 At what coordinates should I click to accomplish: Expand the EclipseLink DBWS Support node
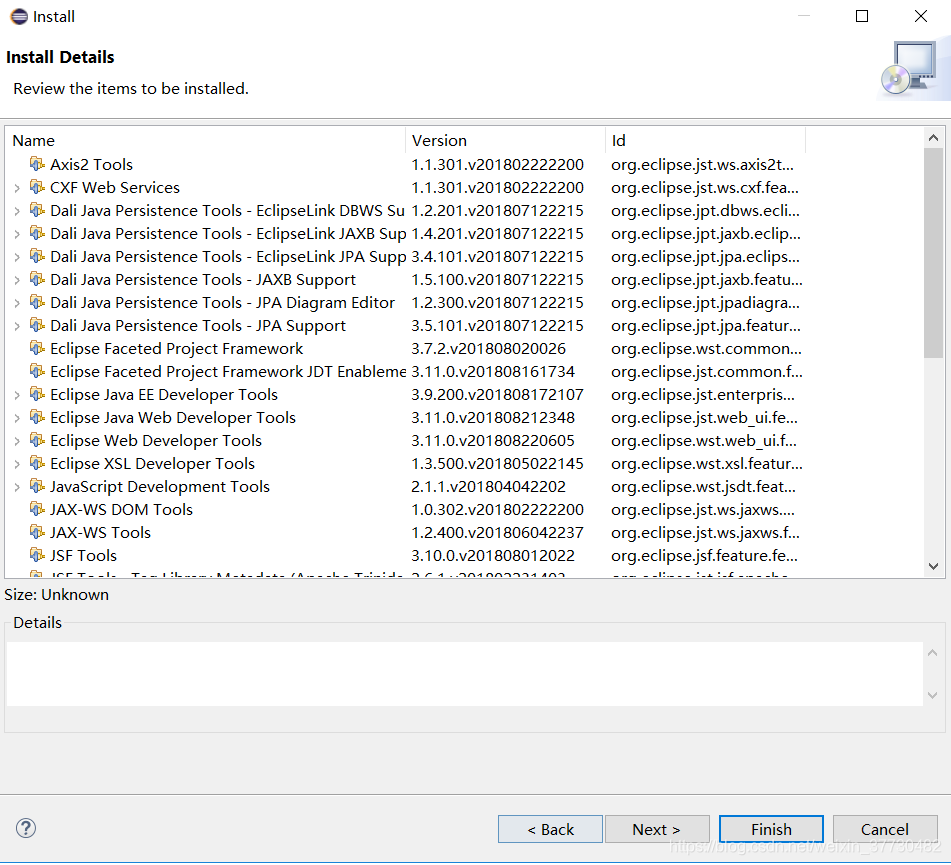click(17, 211)
